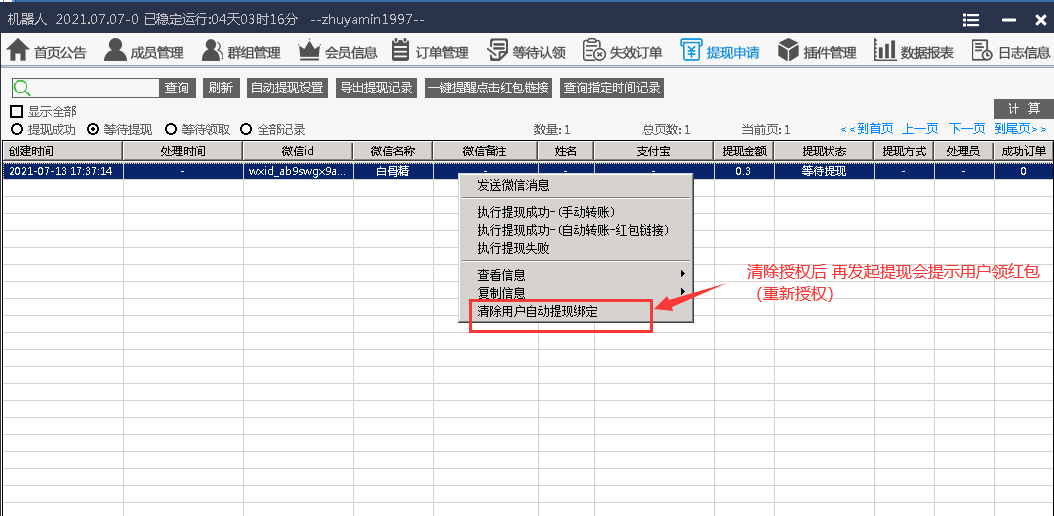Screen dimensions: 1054x516
Task: Choose 发送微信消息 from context menu
Action: (x=513, y=185)
